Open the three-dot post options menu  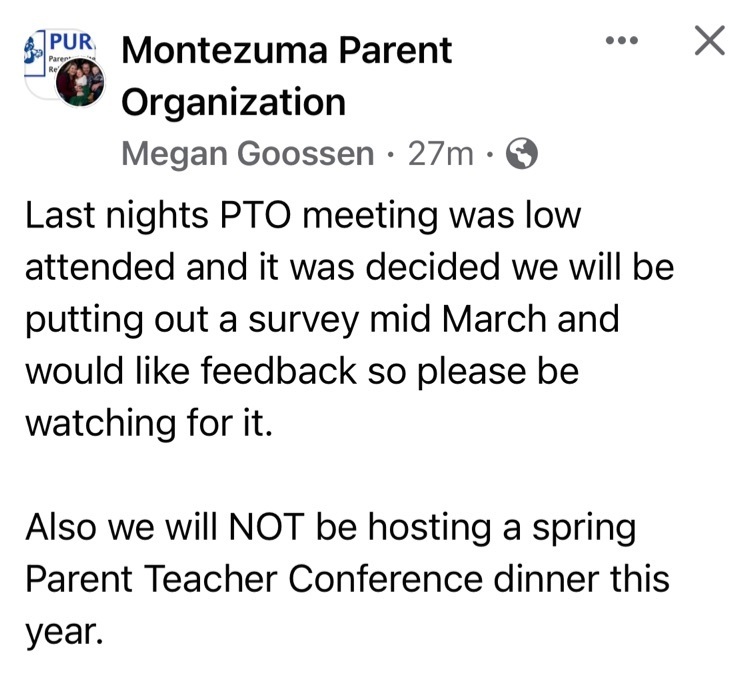(x=622, y=41)
